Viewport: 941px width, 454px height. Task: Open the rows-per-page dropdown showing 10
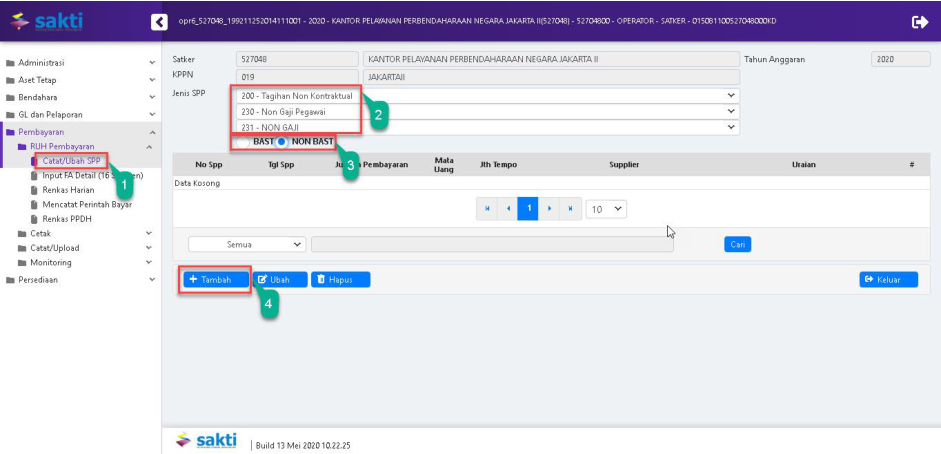pos(606,209)
